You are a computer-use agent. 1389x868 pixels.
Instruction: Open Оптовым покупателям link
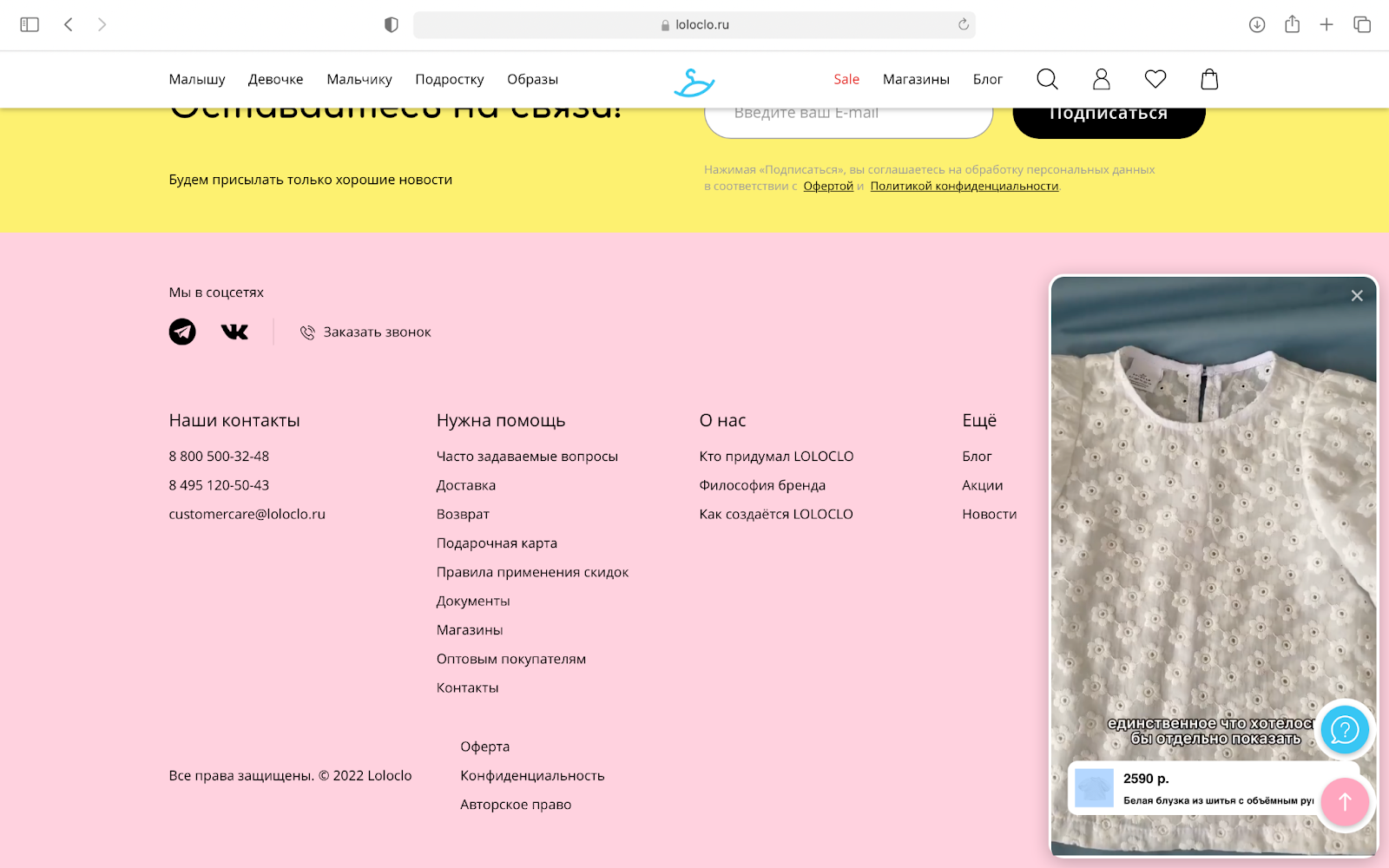click(x=511, y=660)
